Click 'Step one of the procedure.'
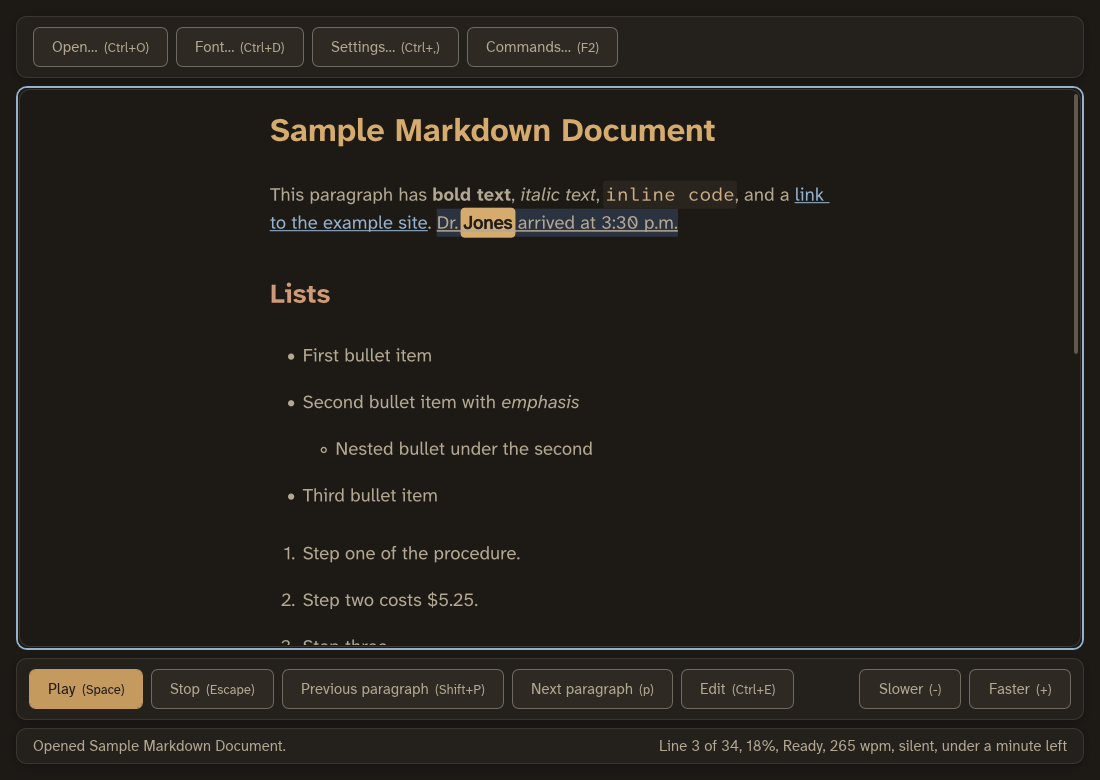 click(x=411, y=553)
